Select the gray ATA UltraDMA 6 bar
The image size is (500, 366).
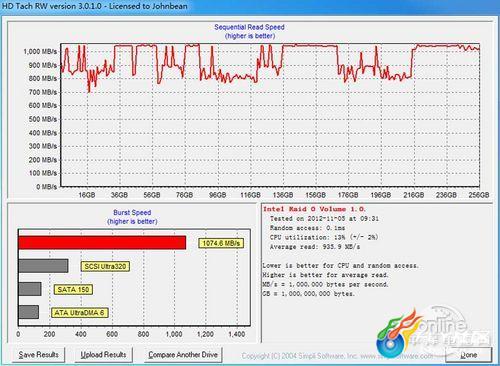click(29, 312)
